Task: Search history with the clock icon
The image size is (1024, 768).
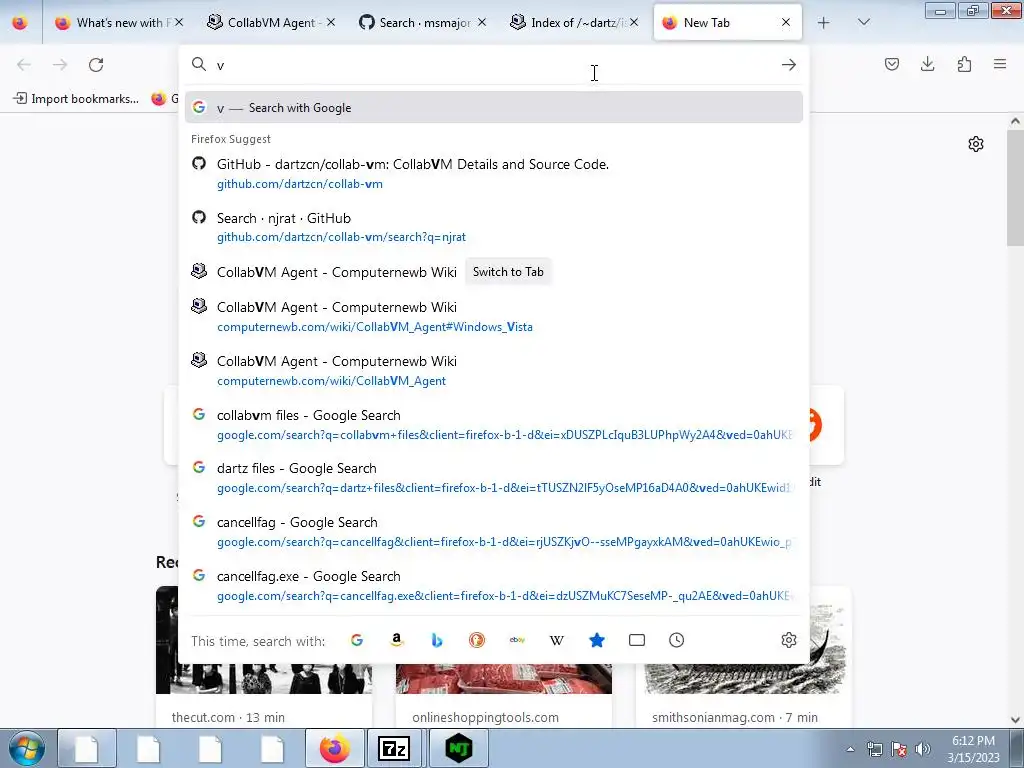Action: (677, 640)
